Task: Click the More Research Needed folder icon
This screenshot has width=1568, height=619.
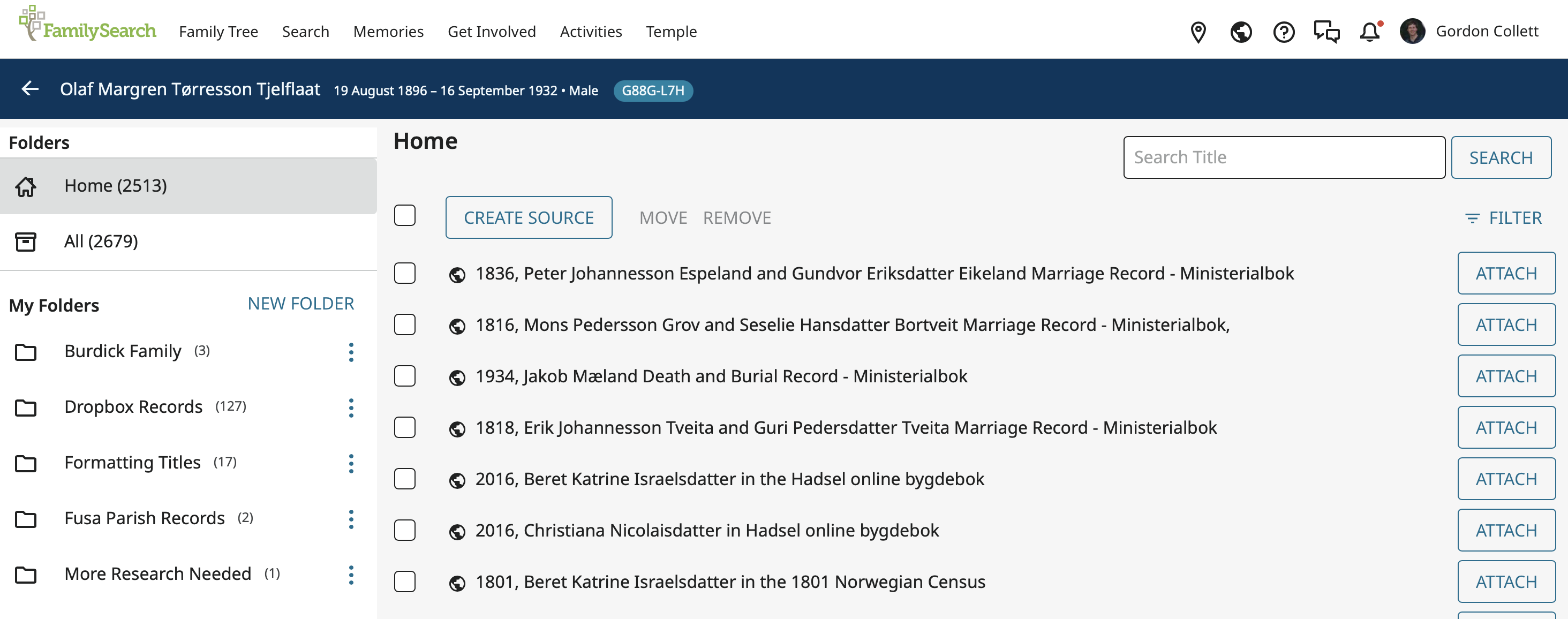Action: (26, 575)
